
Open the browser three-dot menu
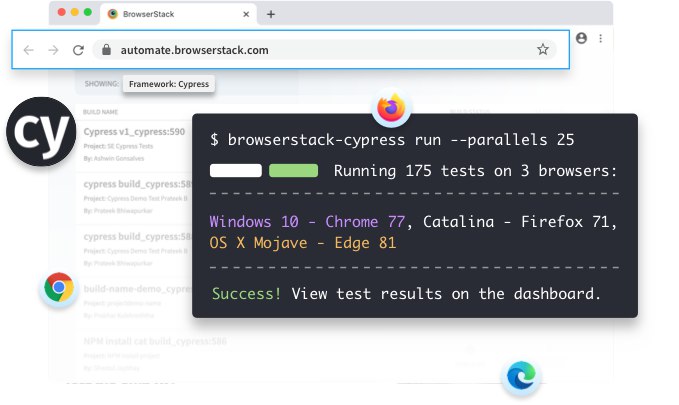pyautogui.click(x=601, y=38)
